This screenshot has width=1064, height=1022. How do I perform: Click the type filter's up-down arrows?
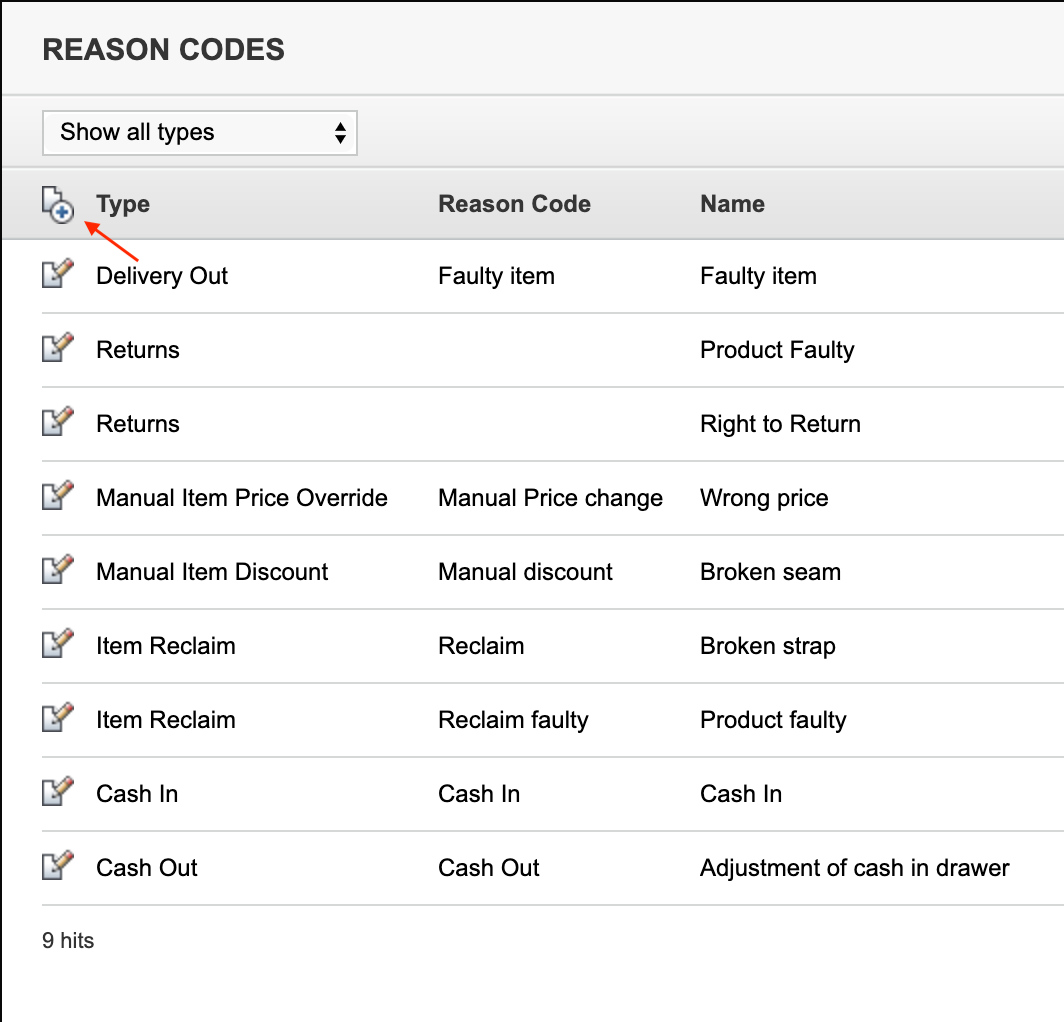(340, 132)
